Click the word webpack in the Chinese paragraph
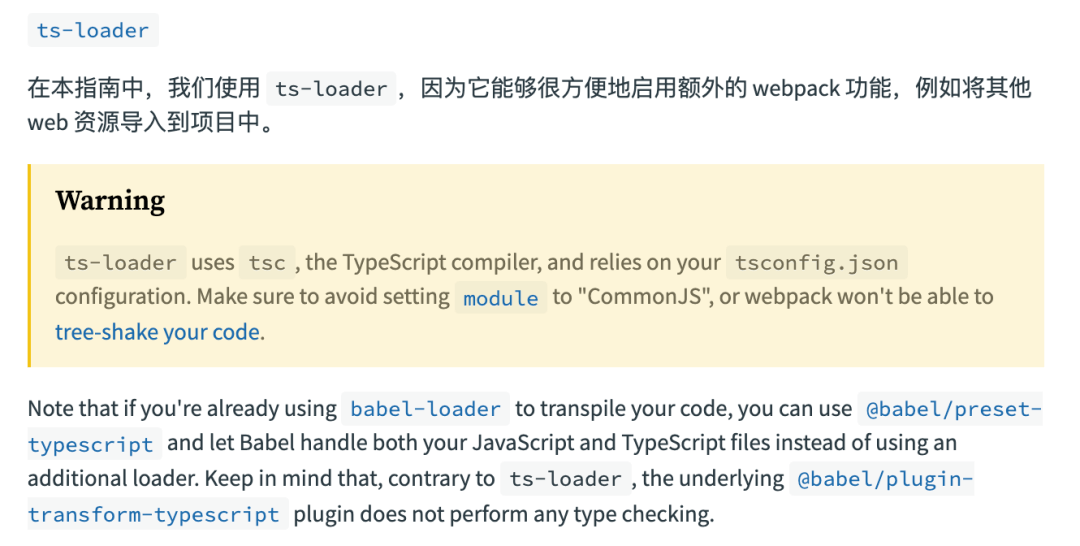The height and width of the screenshot is (546, 1080). [x=795, y=88]
